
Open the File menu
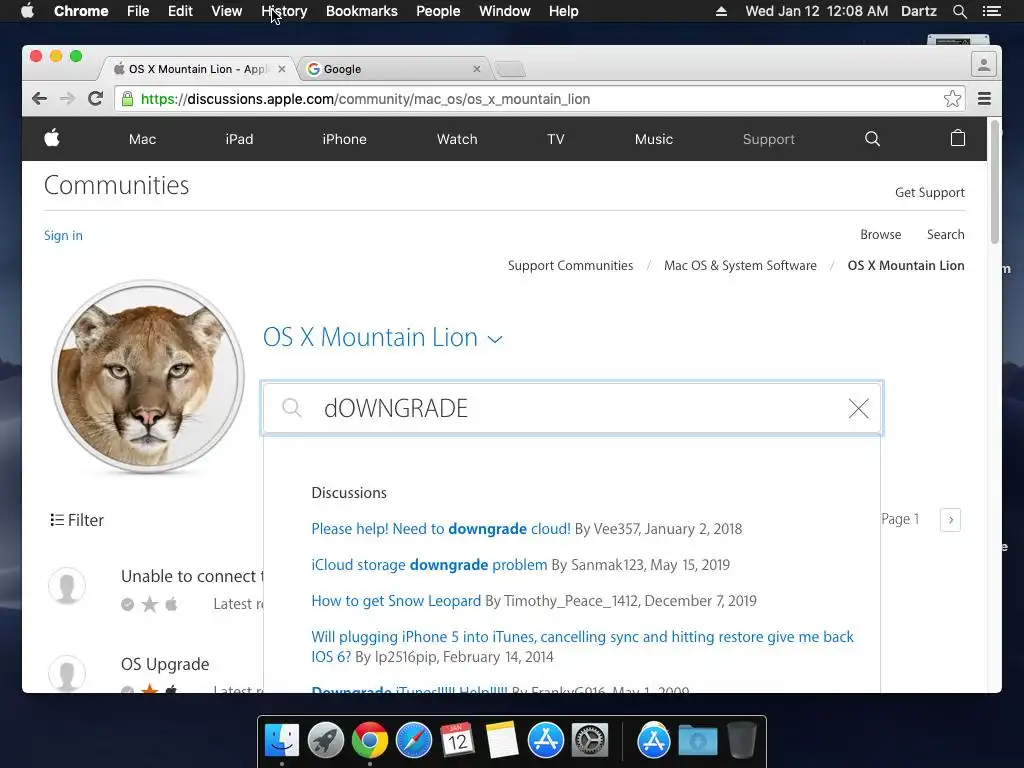(x=138, y=11)
